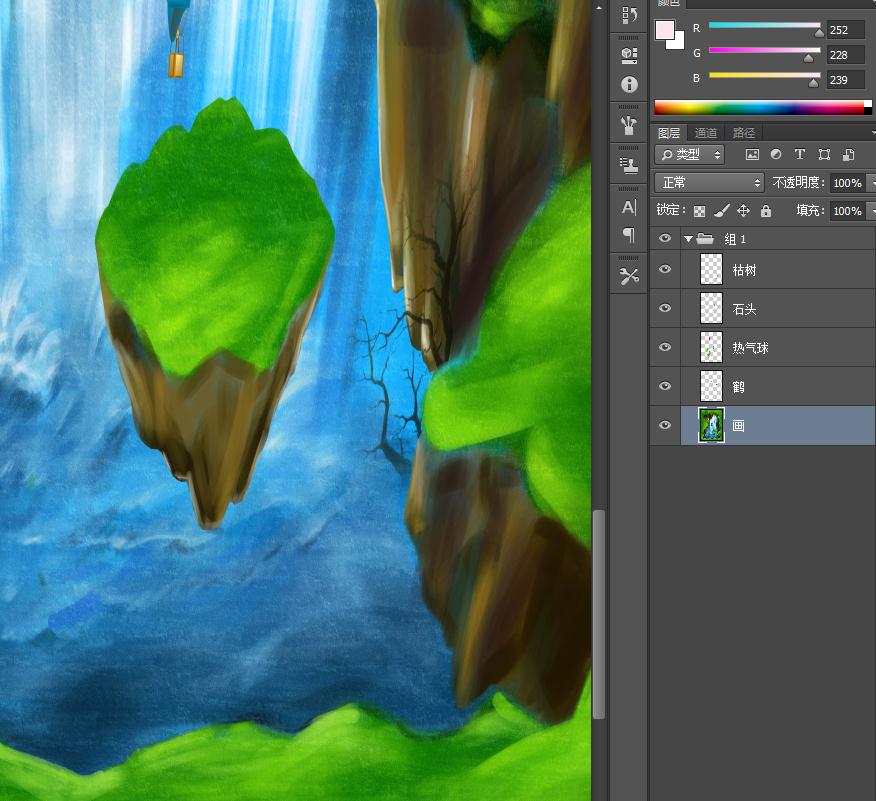
Task: Select the 枯树 layer thumbnail
Action: pyautogui.click(x=711, y=269)
